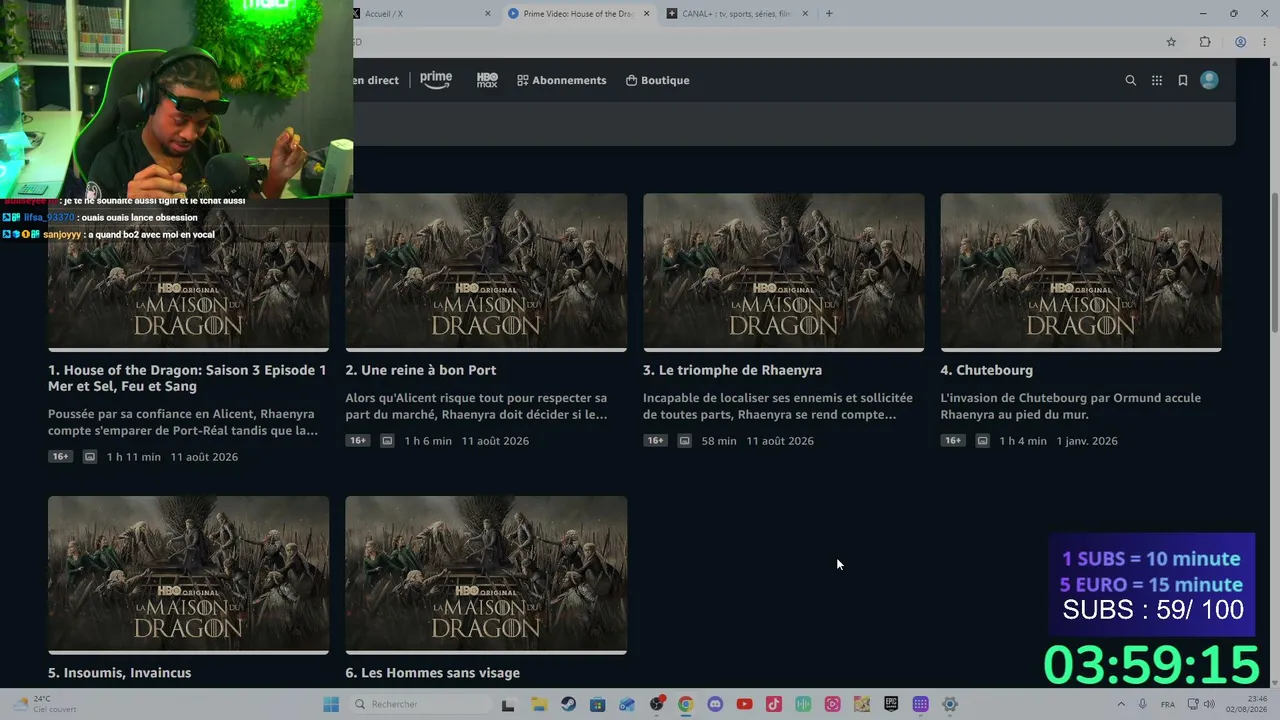Switch to the CANAL+ tv, sports, séries tab
Image resolution: width=1280 pixels, height=720 pixels.
(x=737, y=14)
